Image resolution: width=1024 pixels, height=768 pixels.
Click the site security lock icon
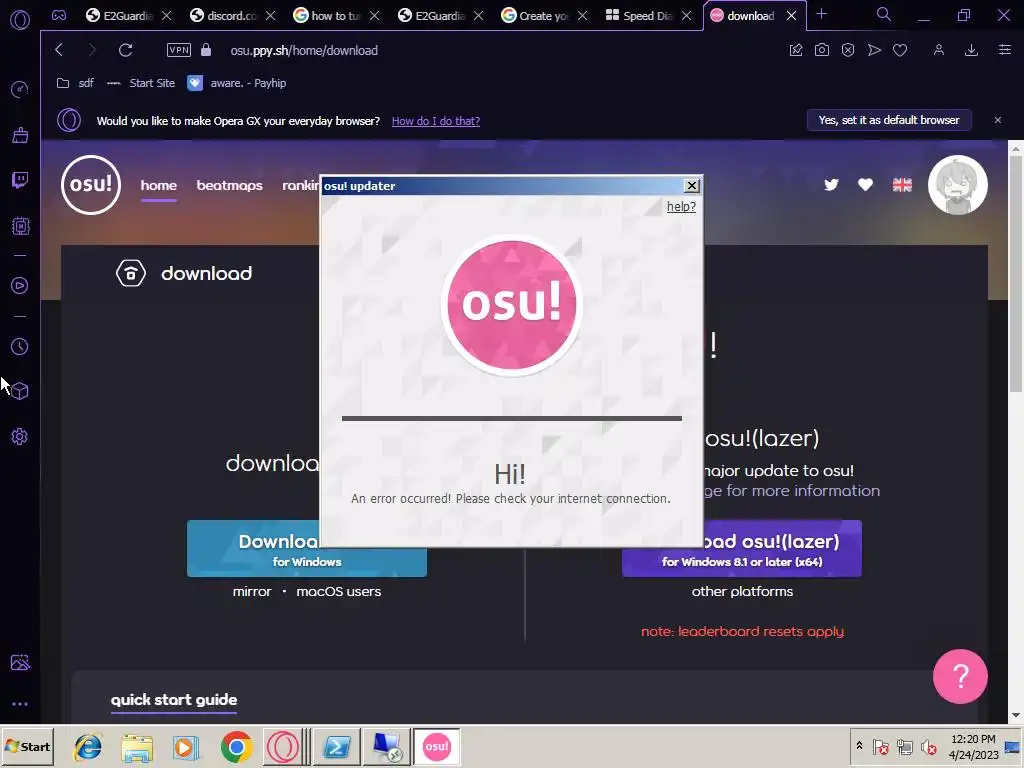coord(206,50)
